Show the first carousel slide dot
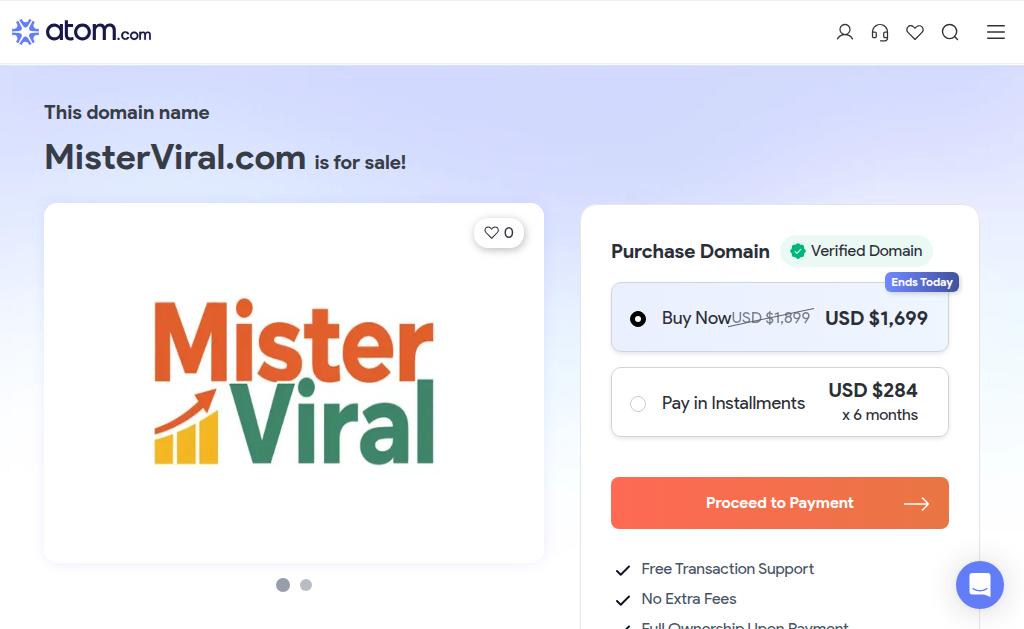The height and width of the screenshot is (629, 1024). [283, 585]
